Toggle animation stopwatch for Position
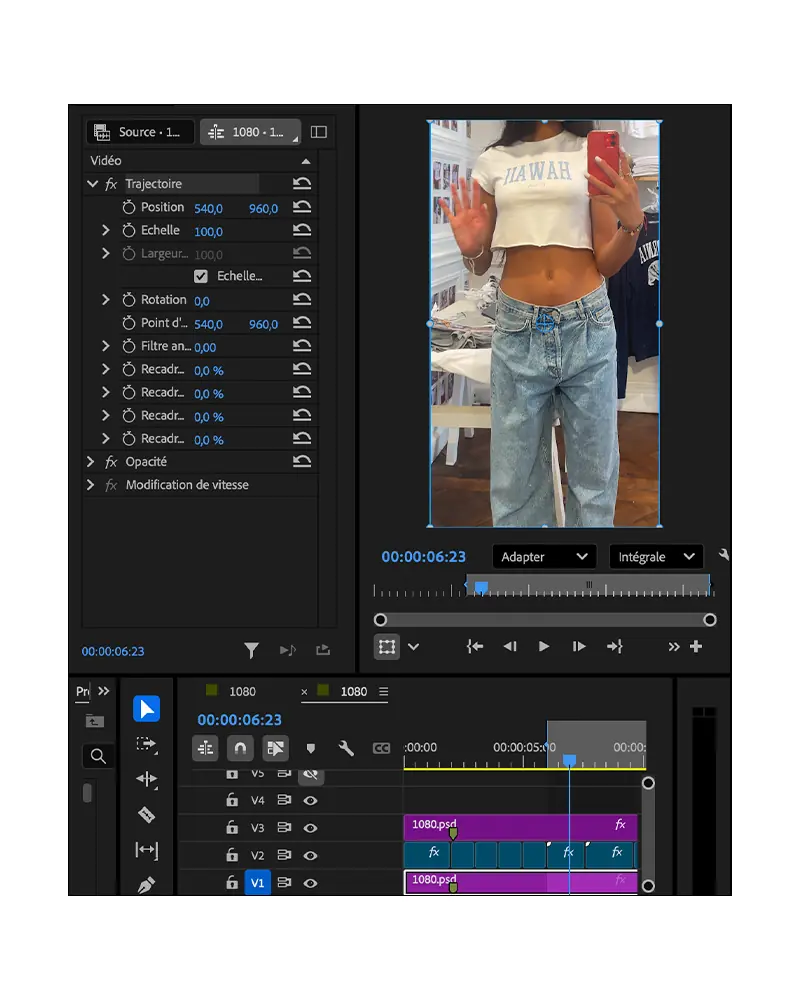The height and width of the screenshot is (1000, 800). 129,207
